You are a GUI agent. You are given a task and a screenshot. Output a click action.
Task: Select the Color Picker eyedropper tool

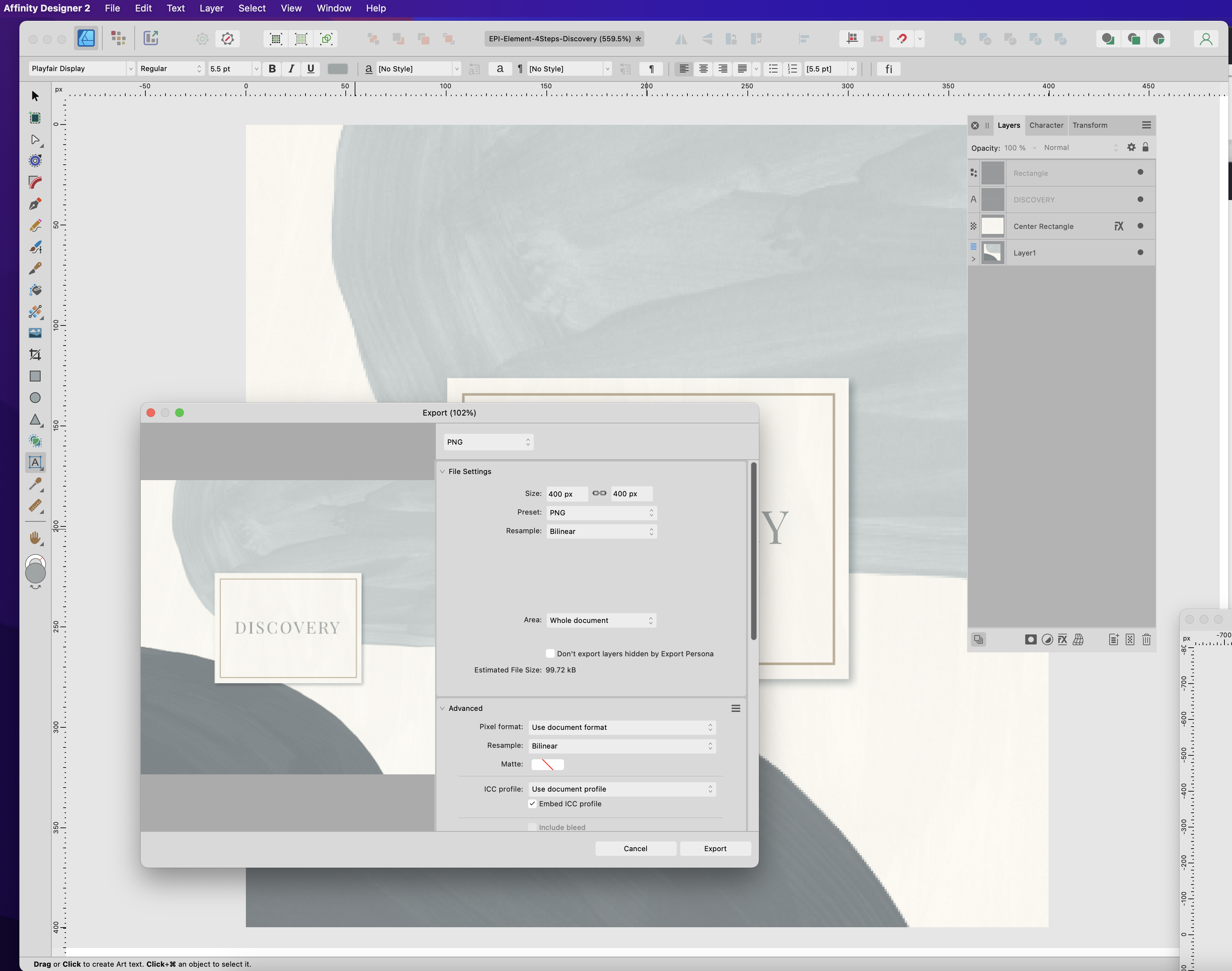[x=35, y=484]
